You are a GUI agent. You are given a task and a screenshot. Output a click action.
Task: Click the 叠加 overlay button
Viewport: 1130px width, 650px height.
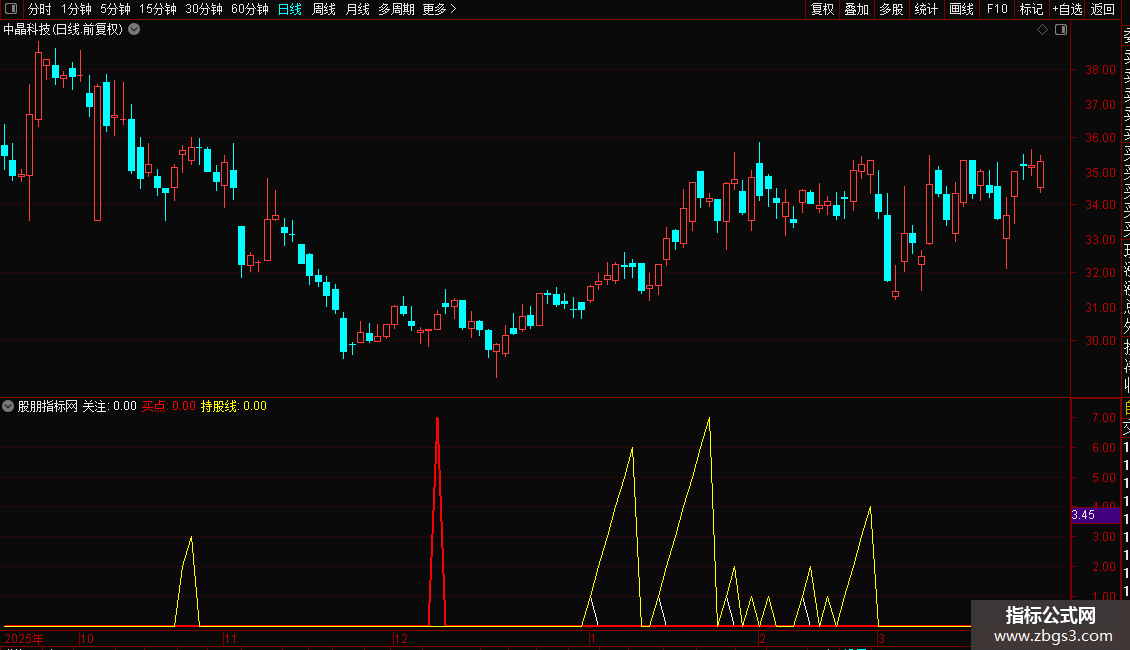tap(857, 9)
